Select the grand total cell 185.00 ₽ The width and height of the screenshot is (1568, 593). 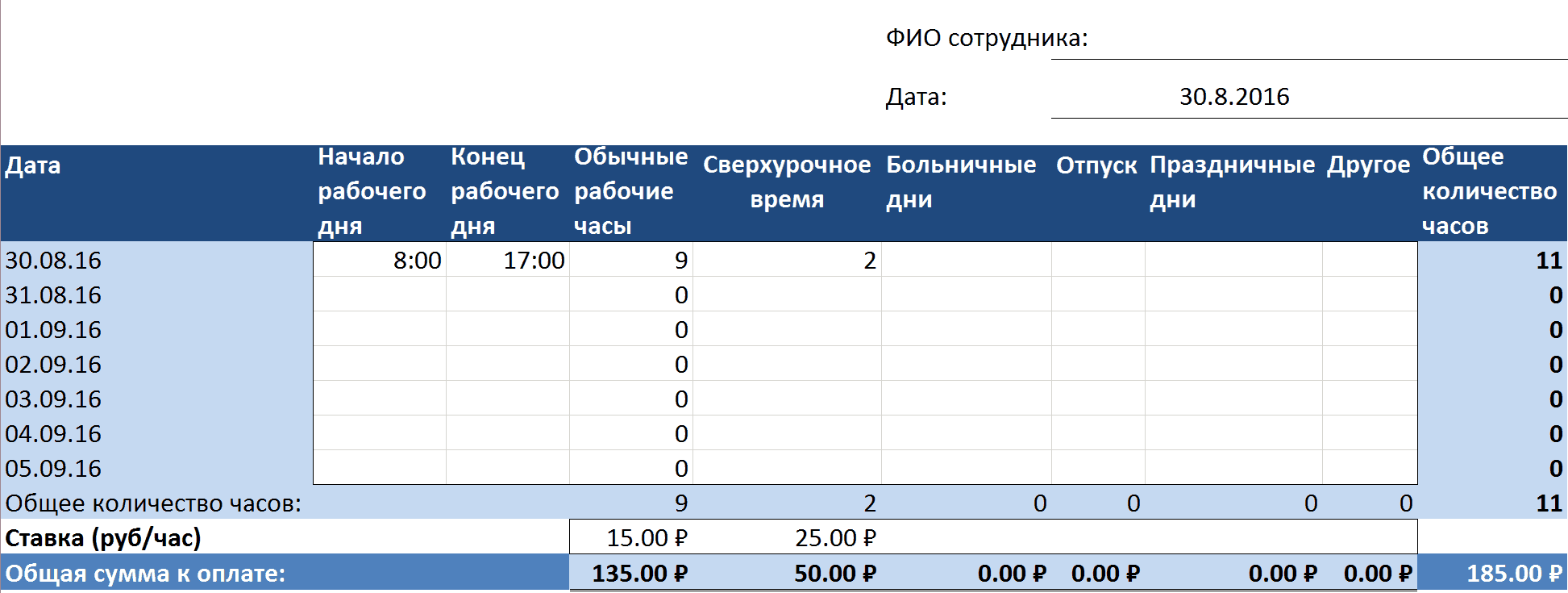1491,574
